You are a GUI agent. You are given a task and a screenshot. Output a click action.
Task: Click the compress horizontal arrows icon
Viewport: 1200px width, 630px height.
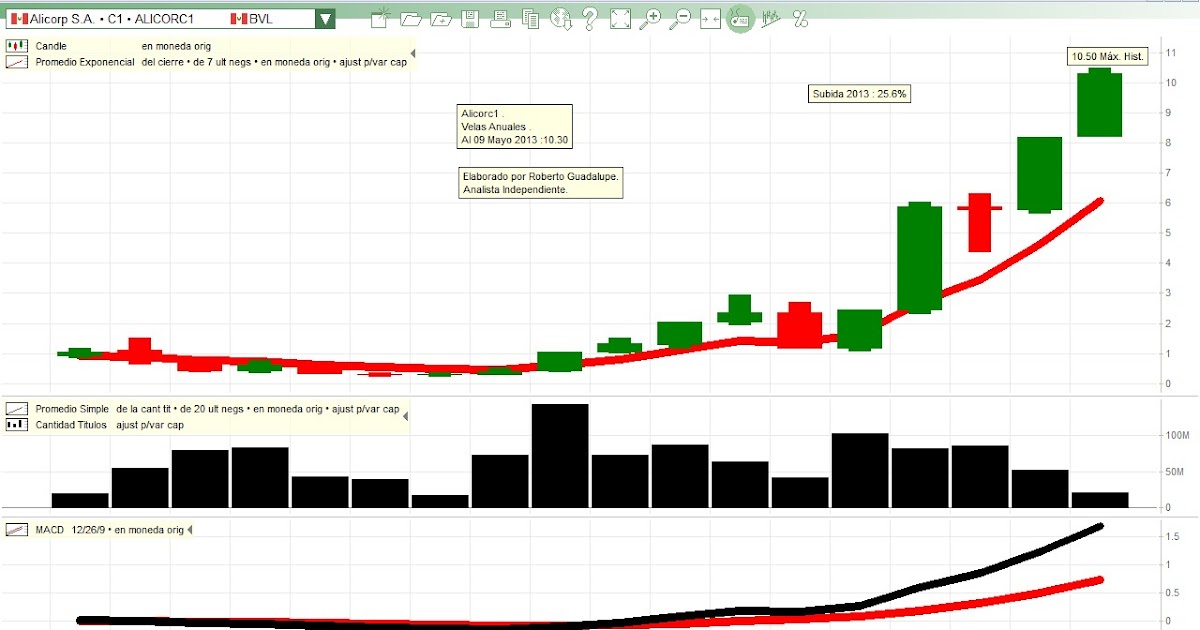pos(710,18)
